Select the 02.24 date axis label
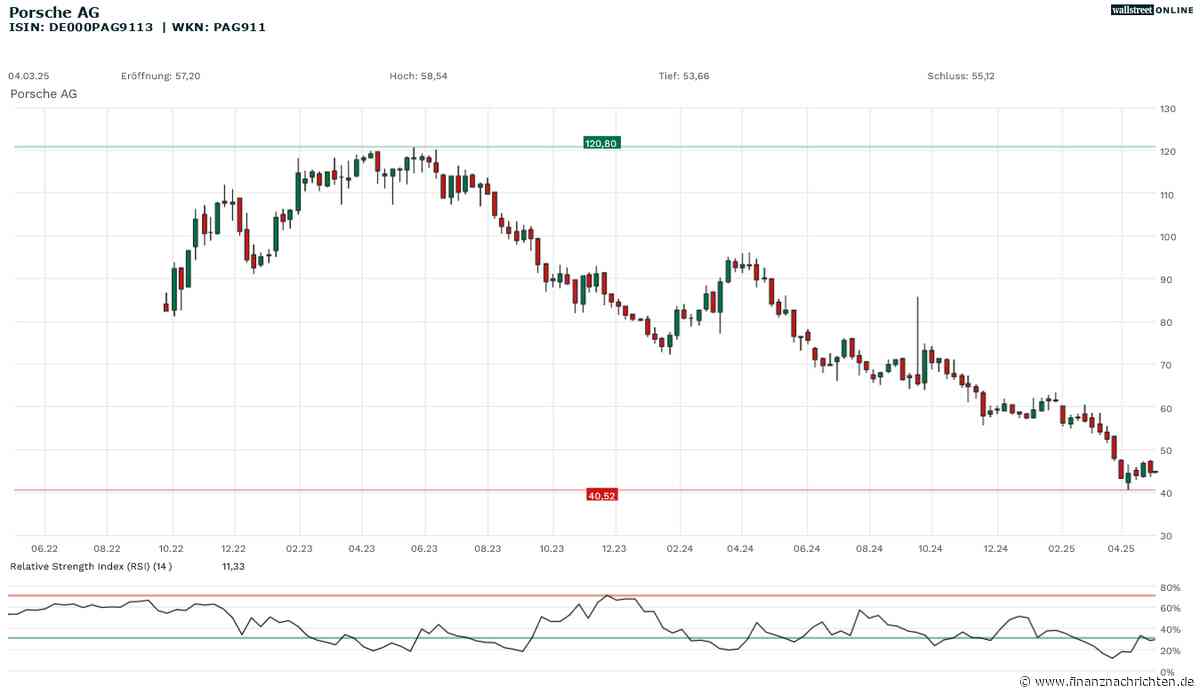The width and height of the screenshot is (1200, 696). [678, 548]
